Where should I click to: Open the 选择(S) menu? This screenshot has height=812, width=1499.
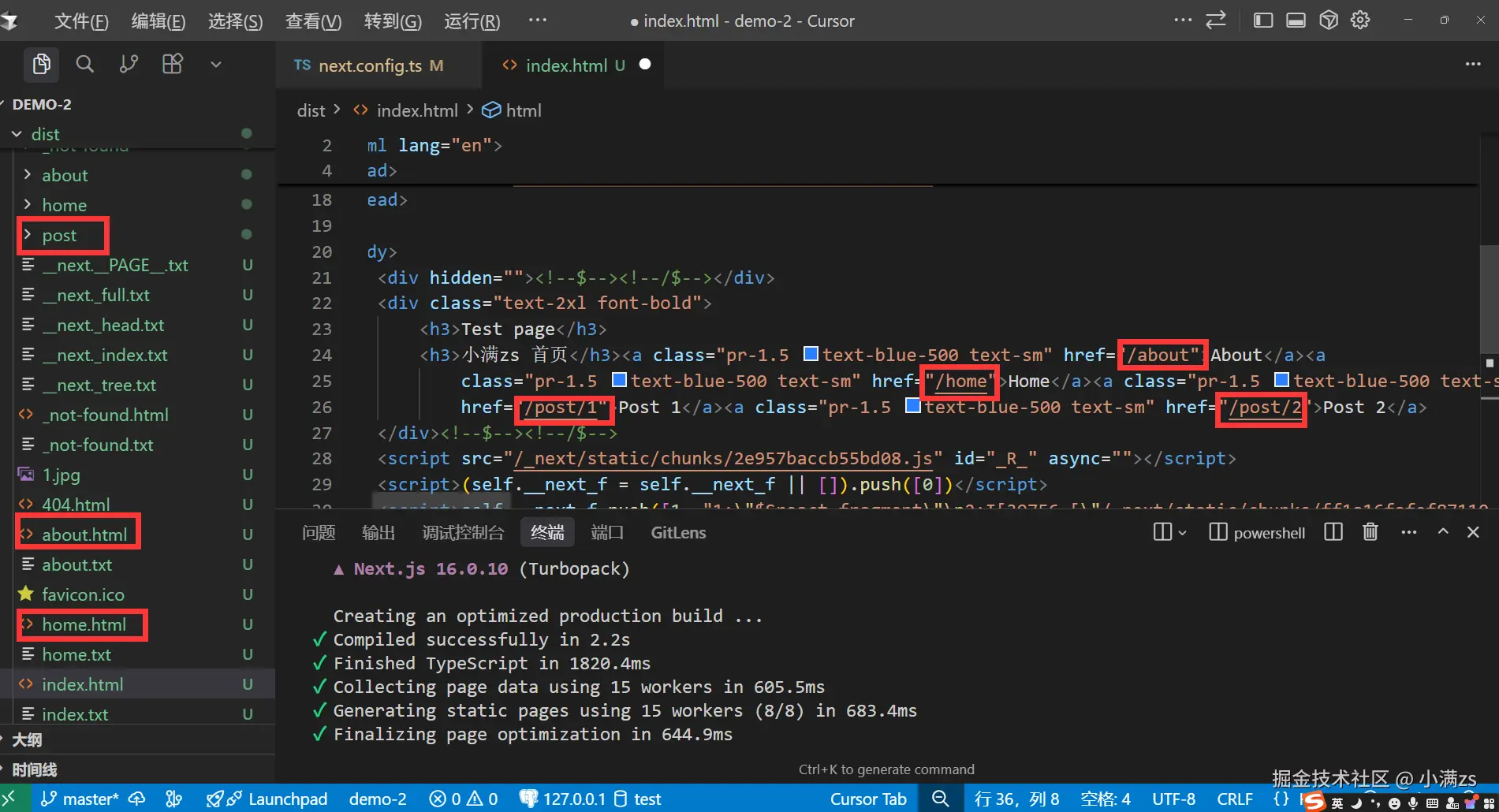pyautogui.click(x=236, y=21)
